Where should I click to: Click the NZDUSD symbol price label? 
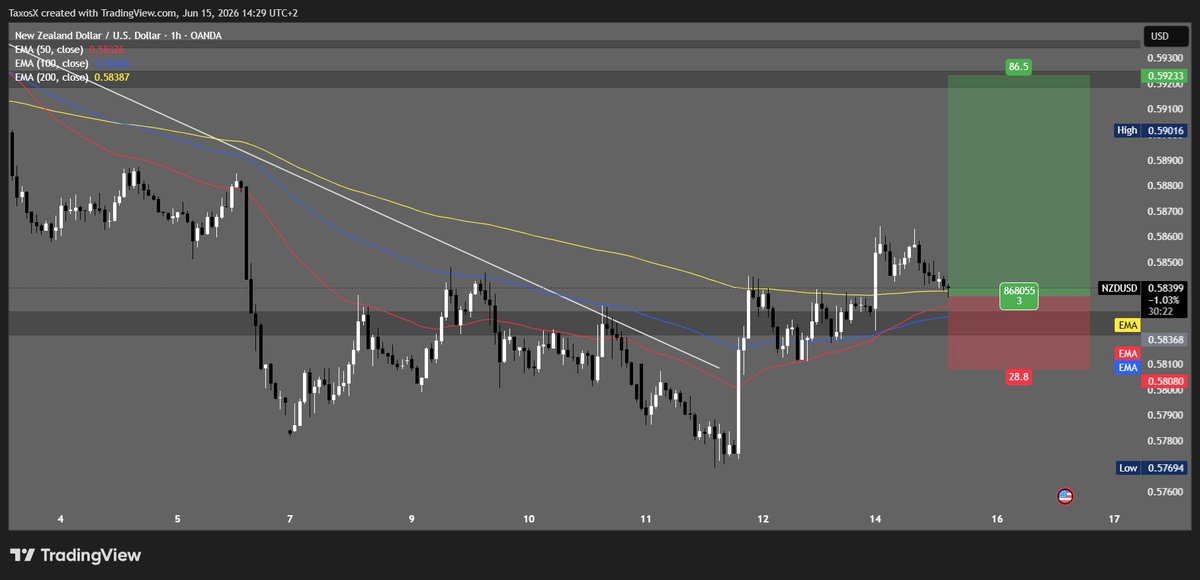(1118, 287)
